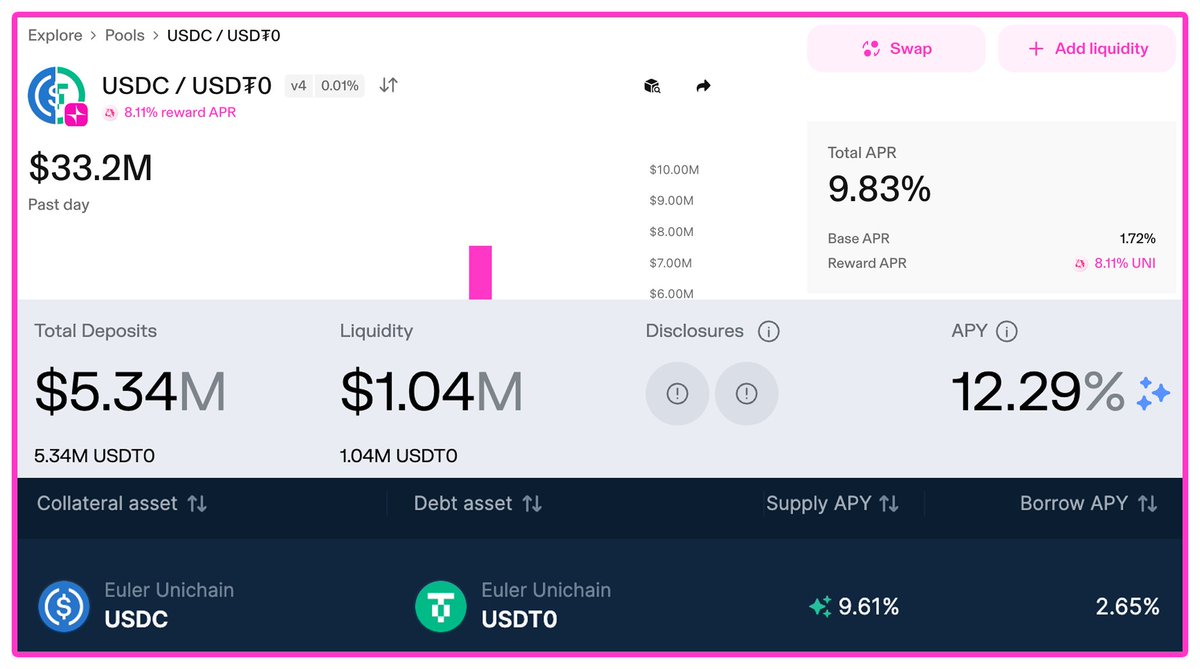Click the v4 version badge

click(298, 86)
